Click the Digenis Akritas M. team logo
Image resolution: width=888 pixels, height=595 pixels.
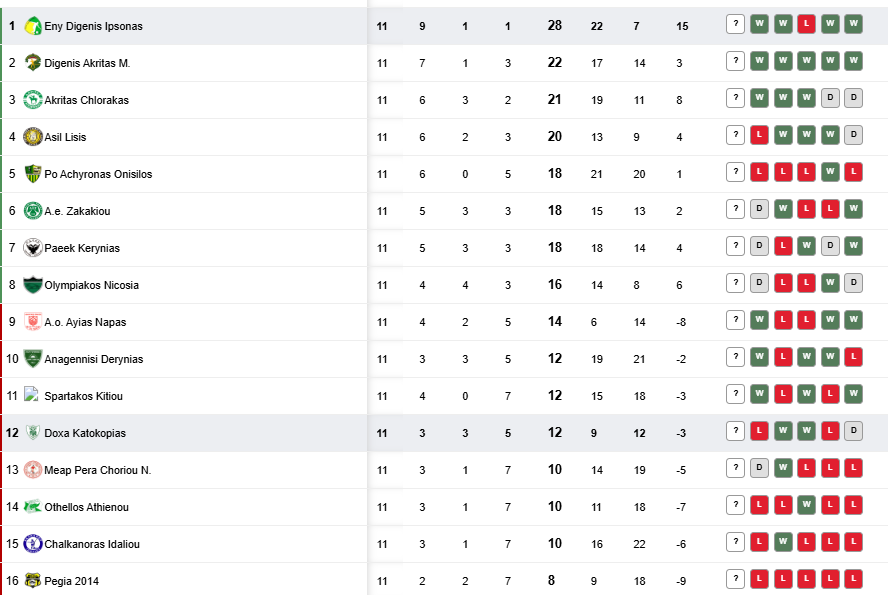[33, 63]
